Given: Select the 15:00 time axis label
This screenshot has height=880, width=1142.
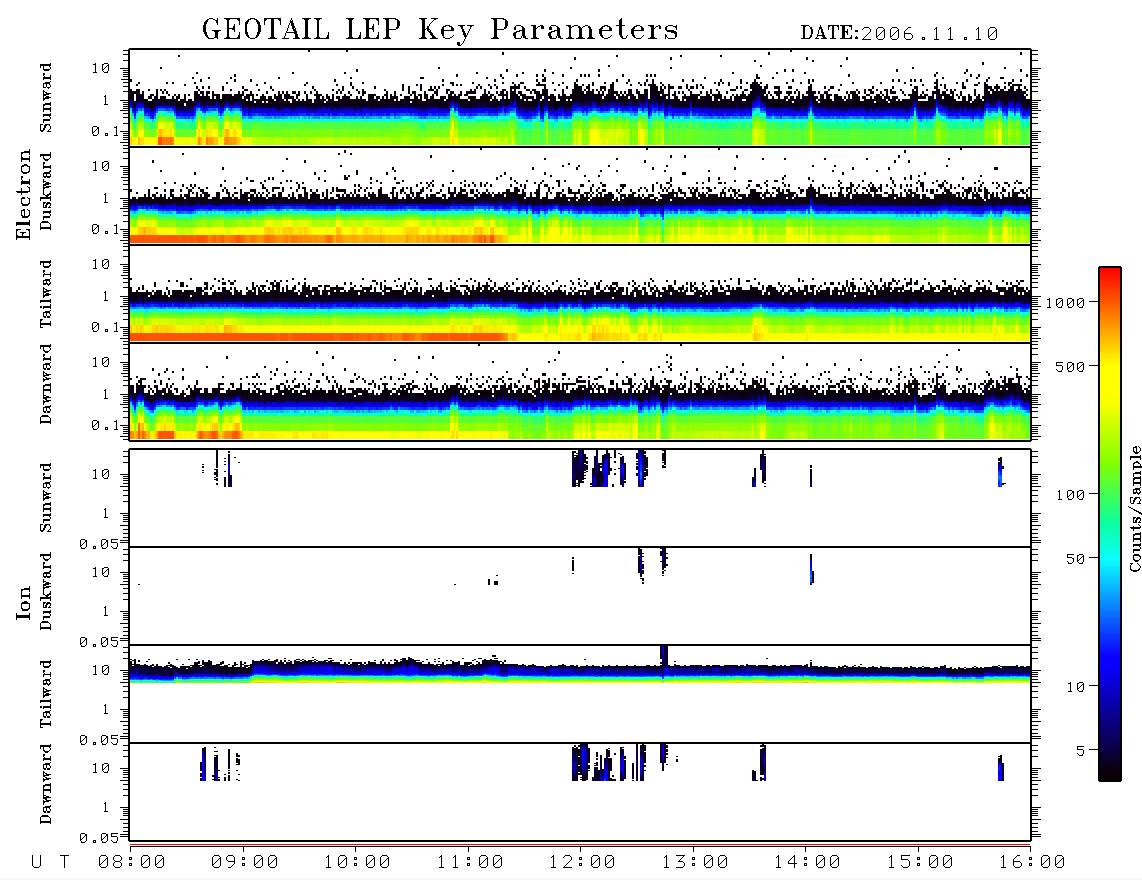Looking at the screenshot, I should point(920,863).
